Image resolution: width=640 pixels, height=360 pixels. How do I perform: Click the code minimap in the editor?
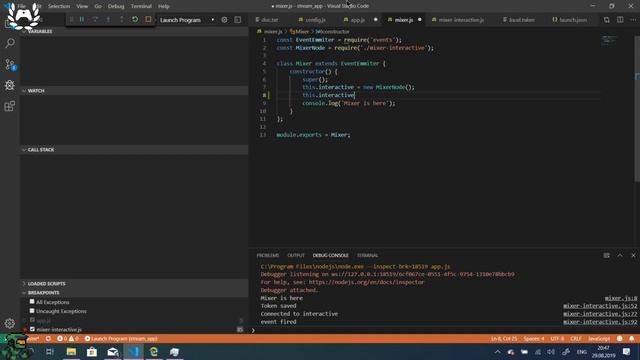point(609,40)
